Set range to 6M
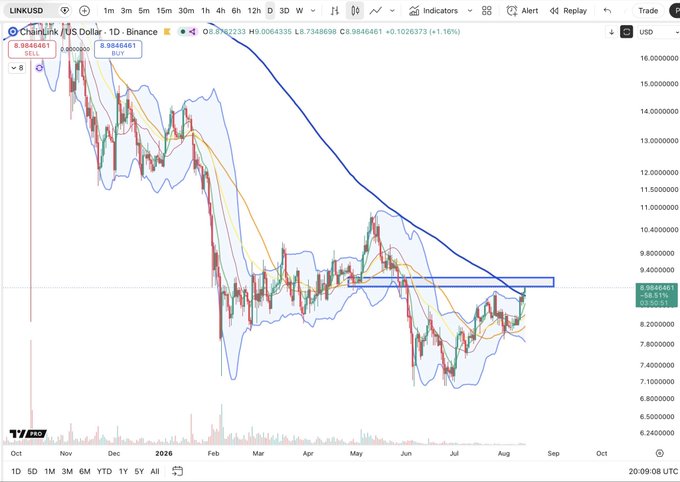 (85, 471)
